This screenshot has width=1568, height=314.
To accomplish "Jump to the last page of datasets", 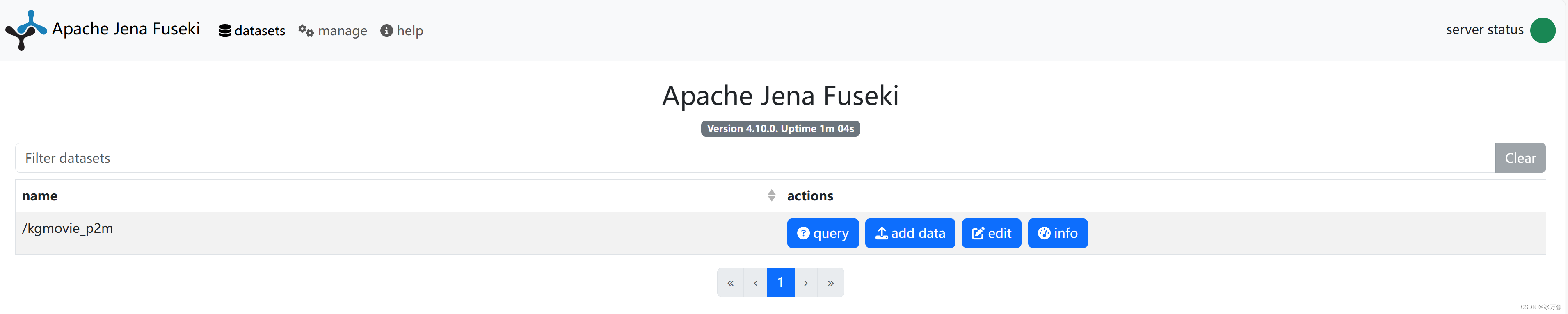I will pyautogui.click(x=831, y=283).
